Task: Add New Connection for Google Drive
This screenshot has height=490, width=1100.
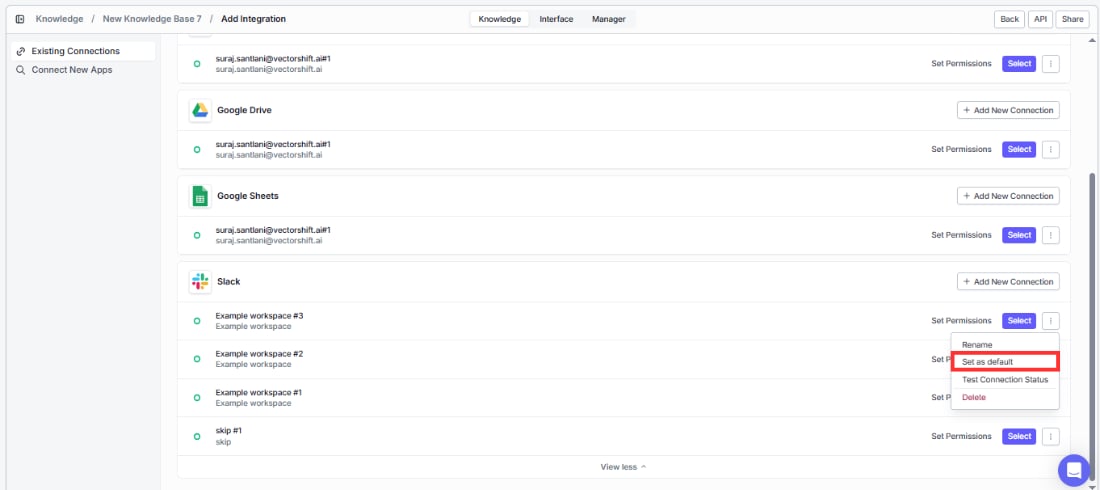Action: point(1008,110)
